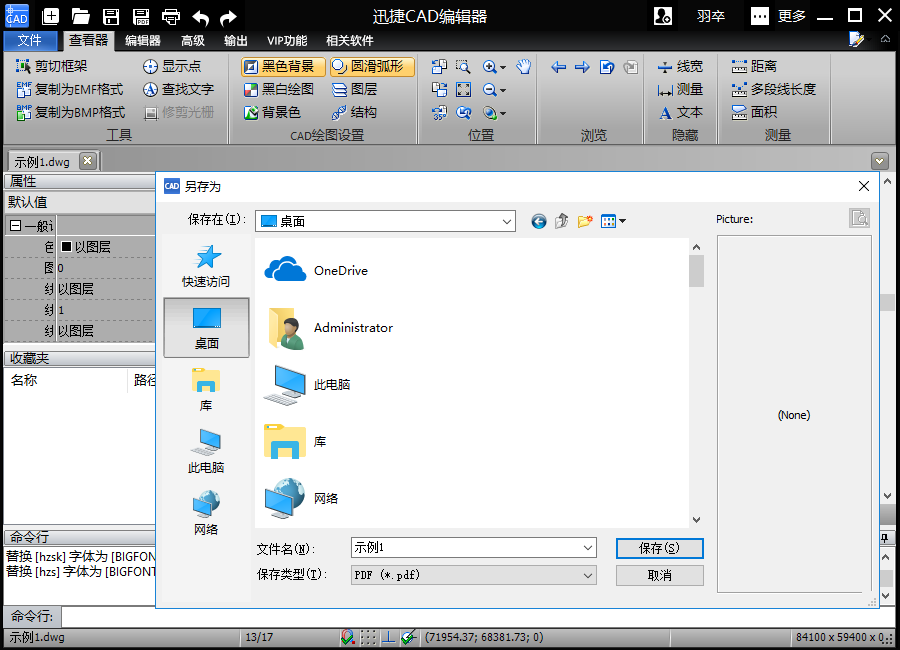Toggle the 圆滑弧形 smooth arc option
Image resolution: width=900 pixels, height=650 pixels.
(x=372, y=67)
